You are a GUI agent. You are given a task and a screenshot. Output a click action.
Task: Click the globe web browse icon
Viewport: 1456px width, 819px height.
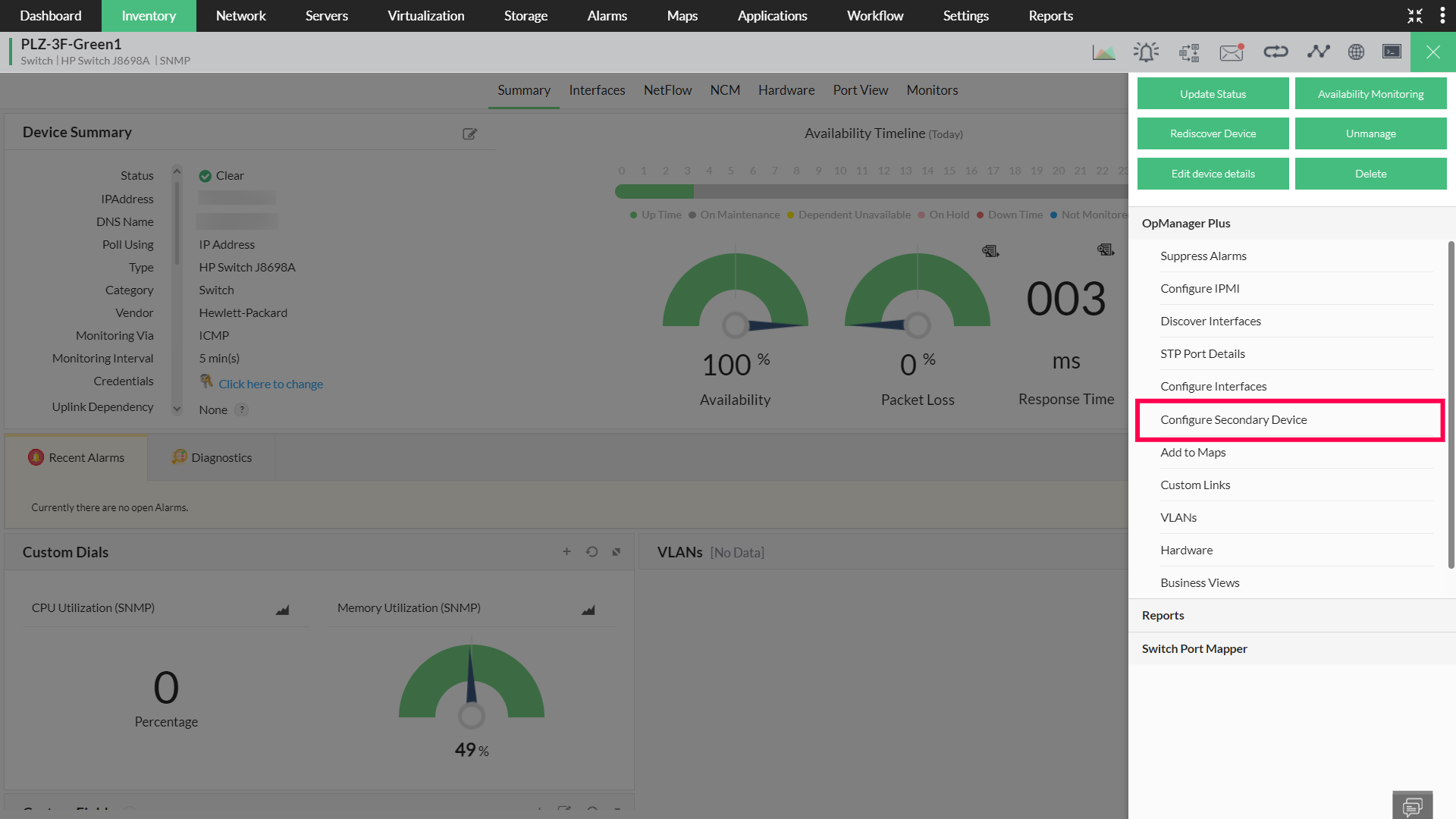[1356, 52]
